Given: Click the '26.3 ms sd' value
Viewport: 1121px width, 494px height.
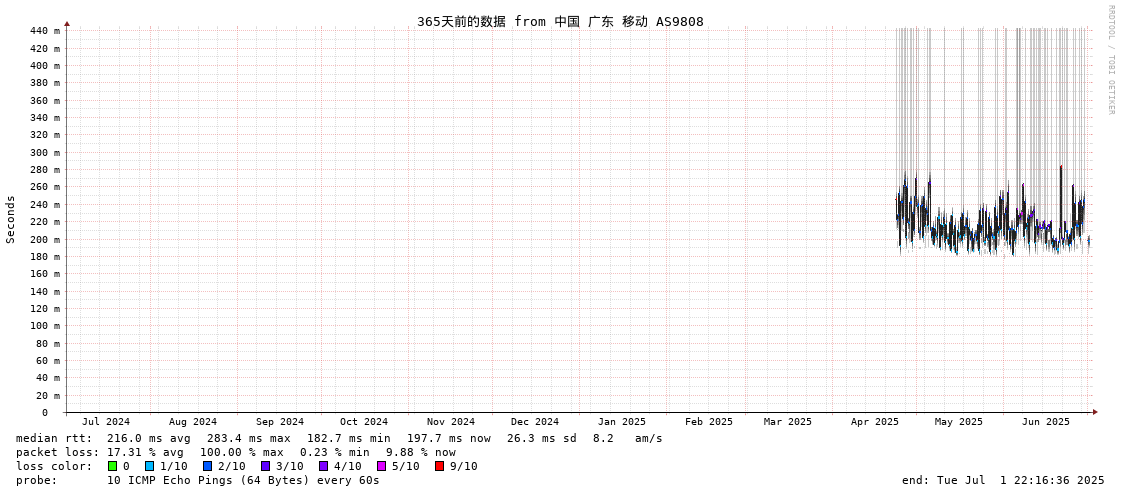Looking at the screenshot, I should 545,438.
